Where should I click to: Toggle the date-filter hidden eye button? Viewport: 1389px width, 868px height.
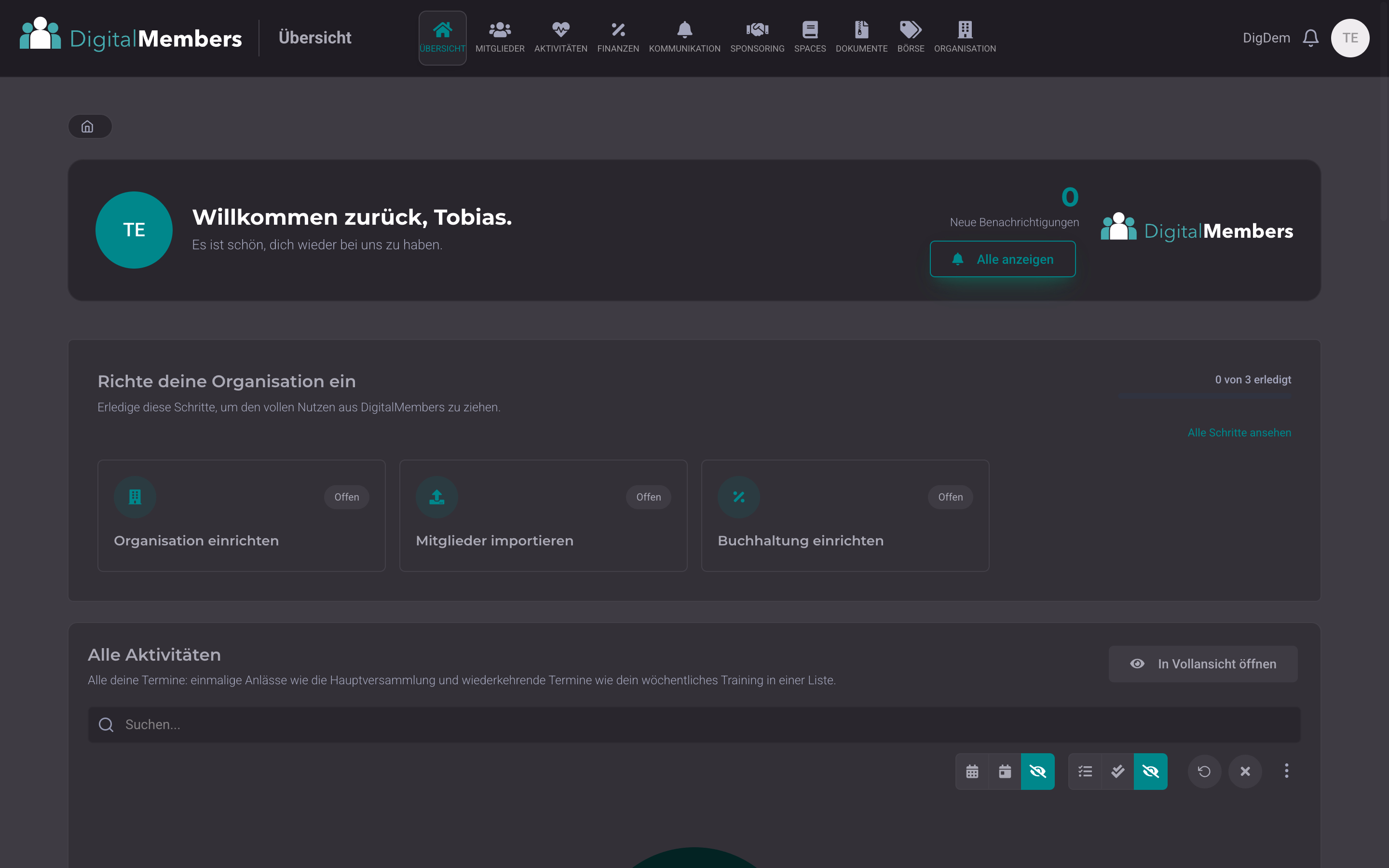pos(1038,771)
